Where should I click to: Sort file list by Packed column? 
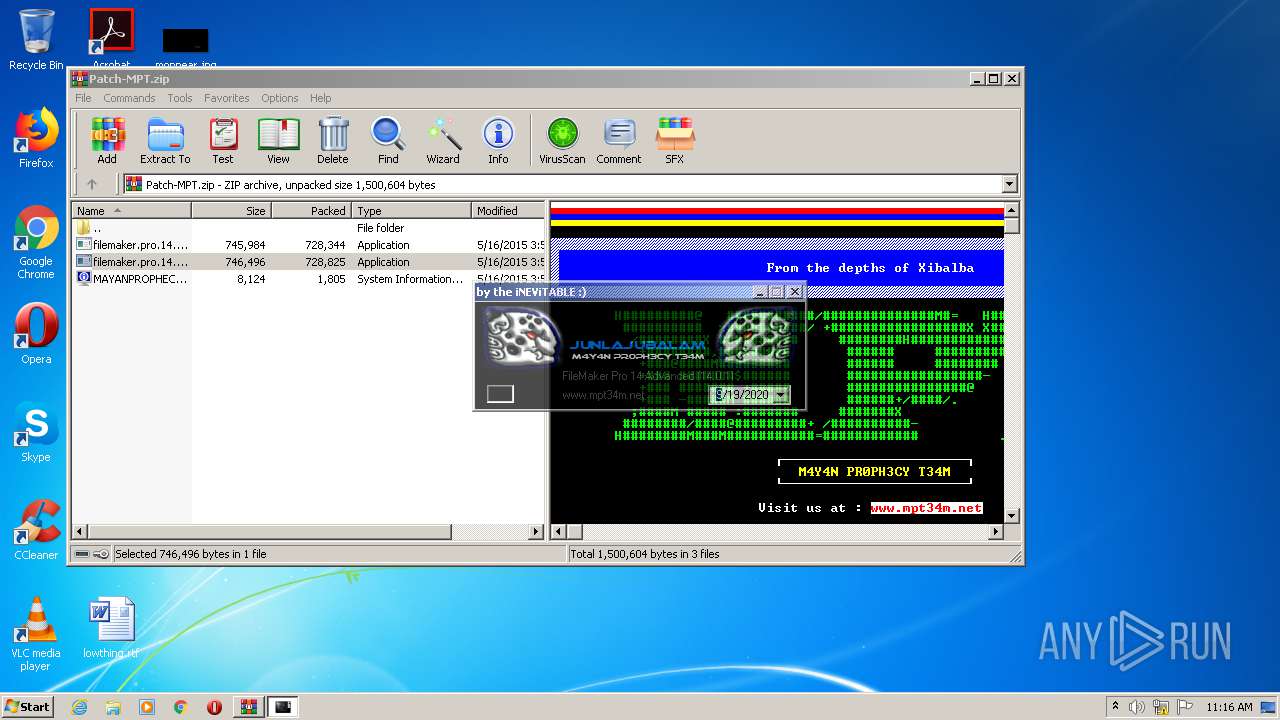point(312,210)
